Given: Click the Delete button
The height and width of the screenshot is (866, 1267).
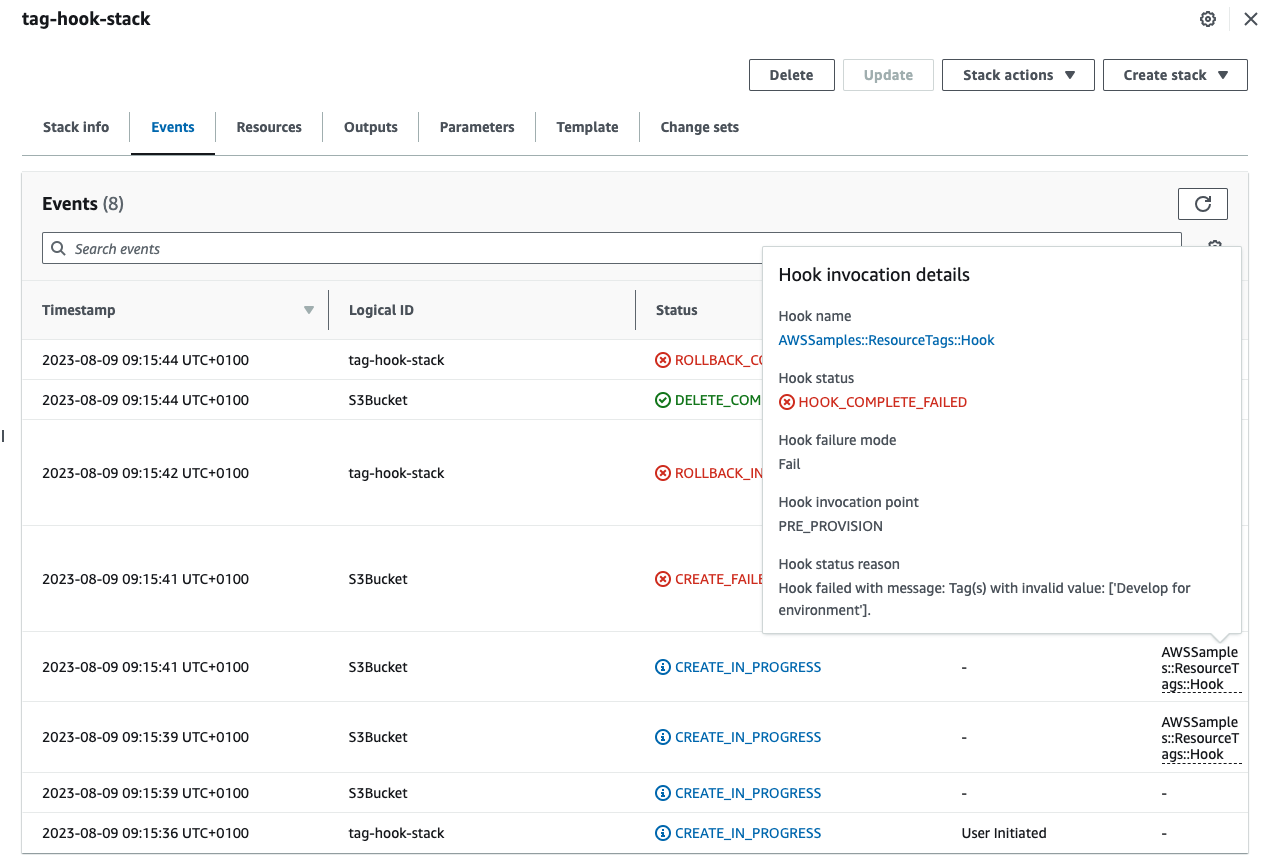Looking at the screenshot, I should (x=791, y=75).
